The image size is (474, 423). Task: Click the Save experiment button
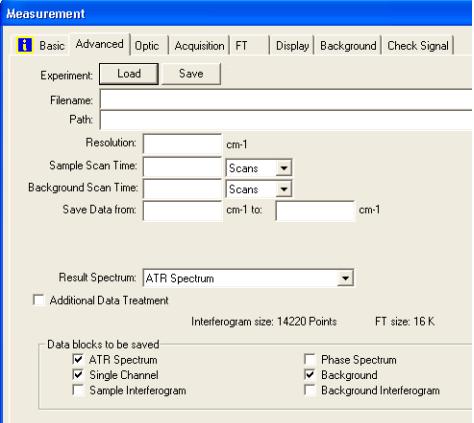tap(191, 74)
